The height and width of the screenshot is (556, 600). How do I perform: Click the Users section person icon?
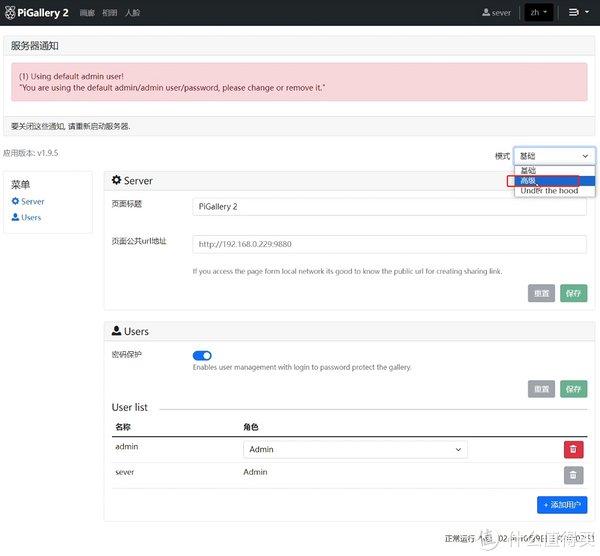click(116, 331)
